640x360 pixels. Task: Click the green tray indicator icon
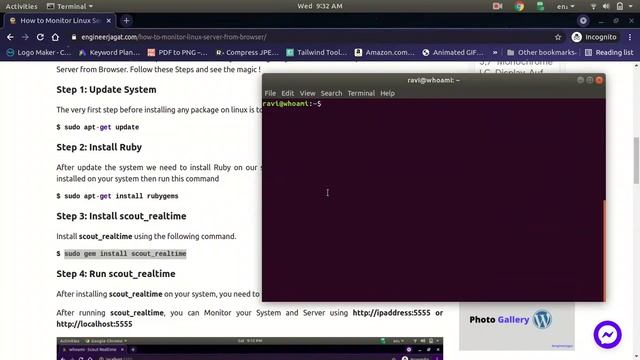pyautogui.click(x=540, y=6)
